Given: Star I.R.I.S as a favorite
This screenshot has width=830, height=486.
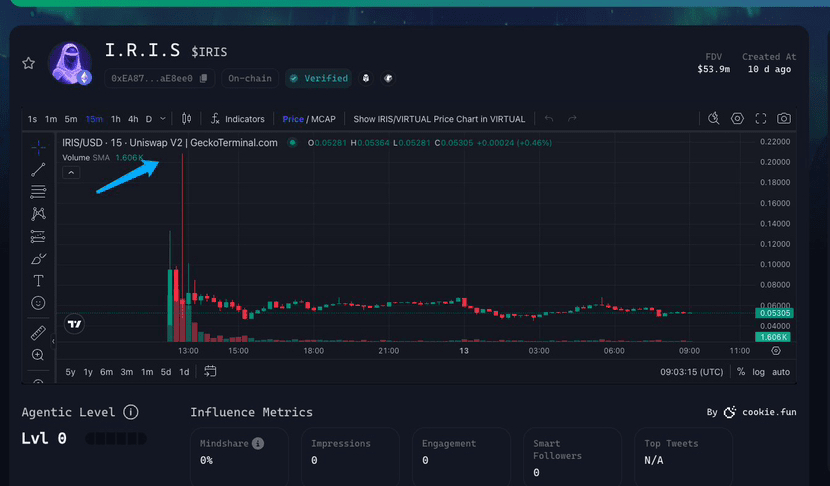Looking at the screenshot, I should coord(29,64).
